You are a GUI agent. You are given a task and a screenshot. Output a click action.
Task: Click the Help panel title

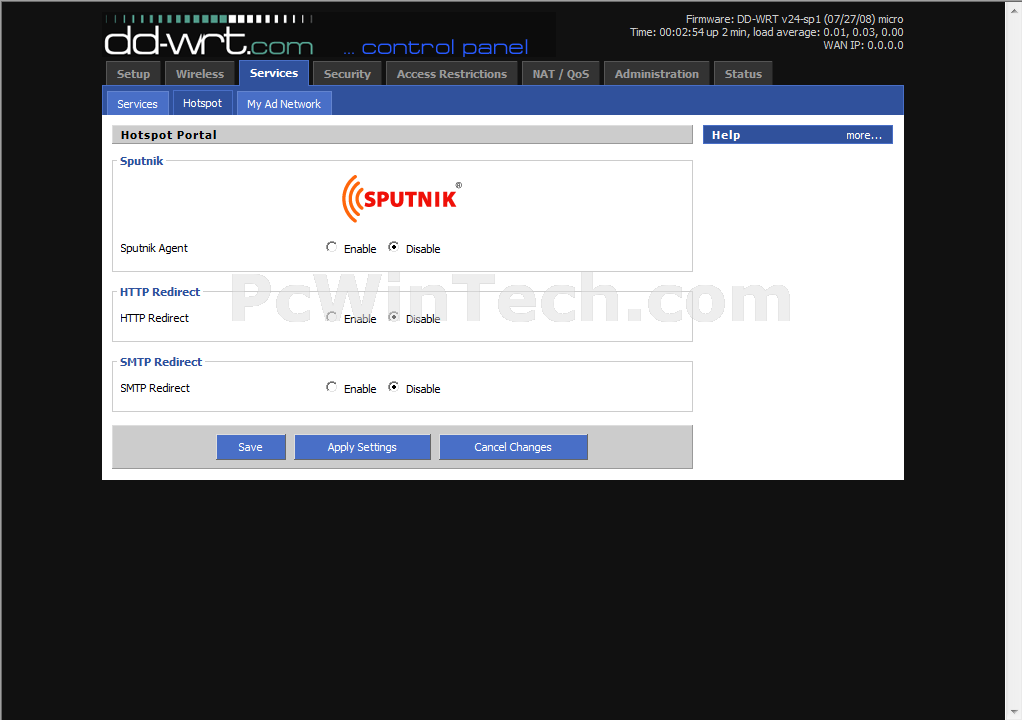click(726, 135)
